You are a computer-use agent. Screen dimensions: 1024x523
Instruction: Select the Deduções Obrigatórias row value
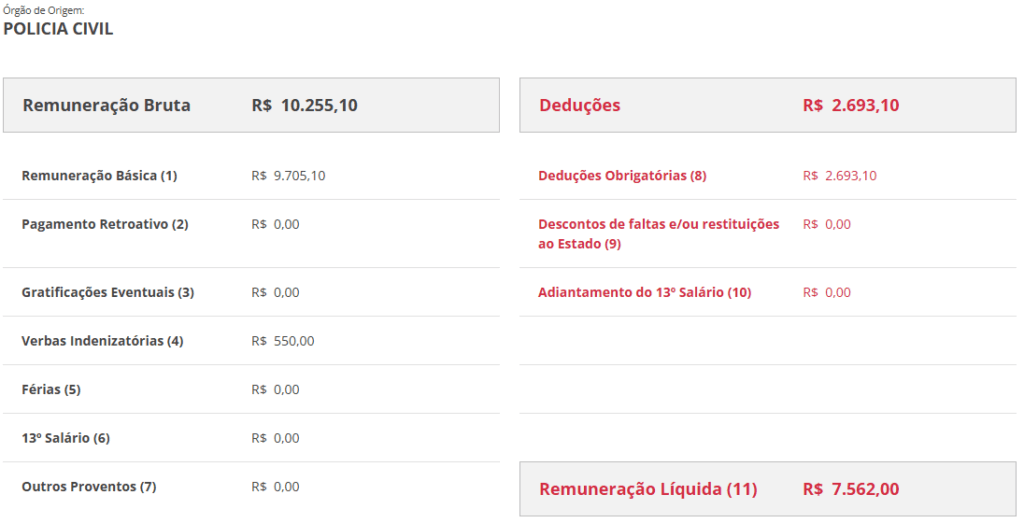(x=839, y=176)
